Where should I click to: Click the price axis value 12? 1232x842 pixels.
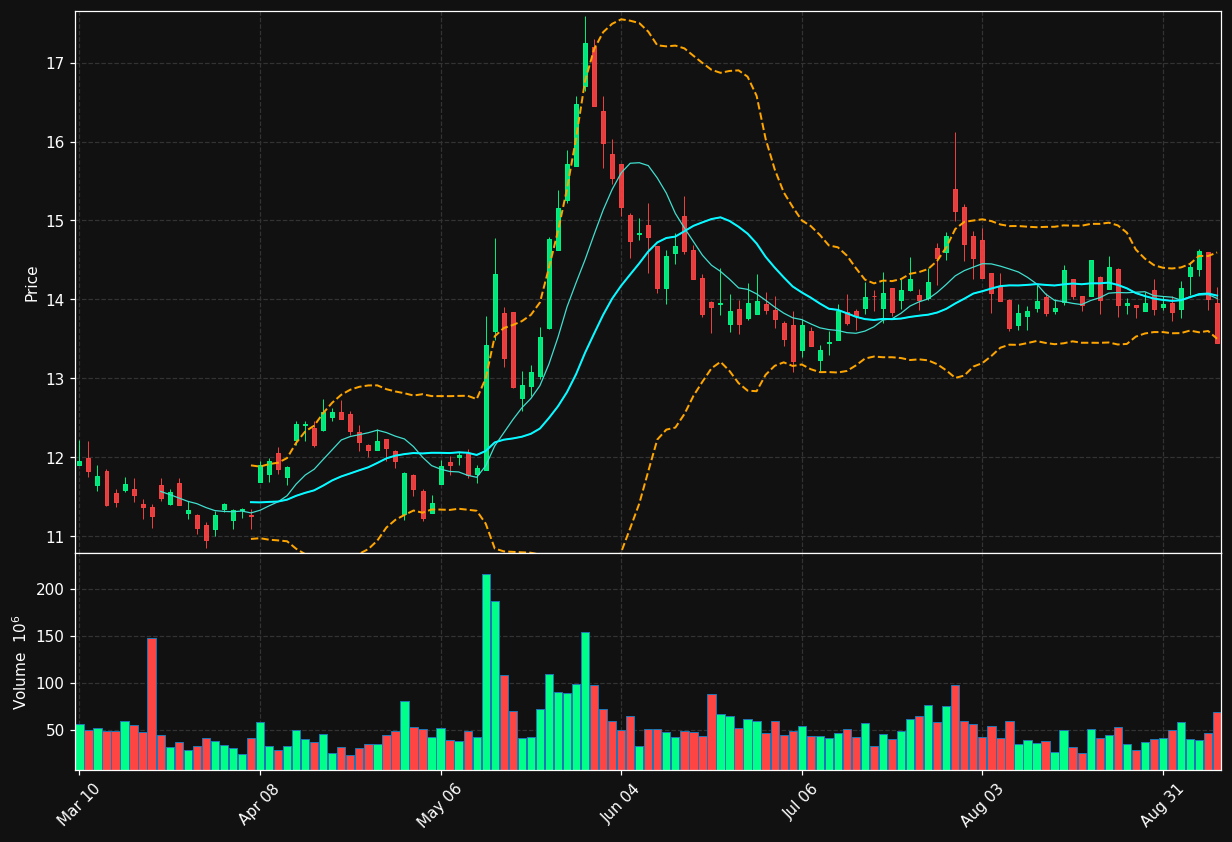tap(54, 458)
